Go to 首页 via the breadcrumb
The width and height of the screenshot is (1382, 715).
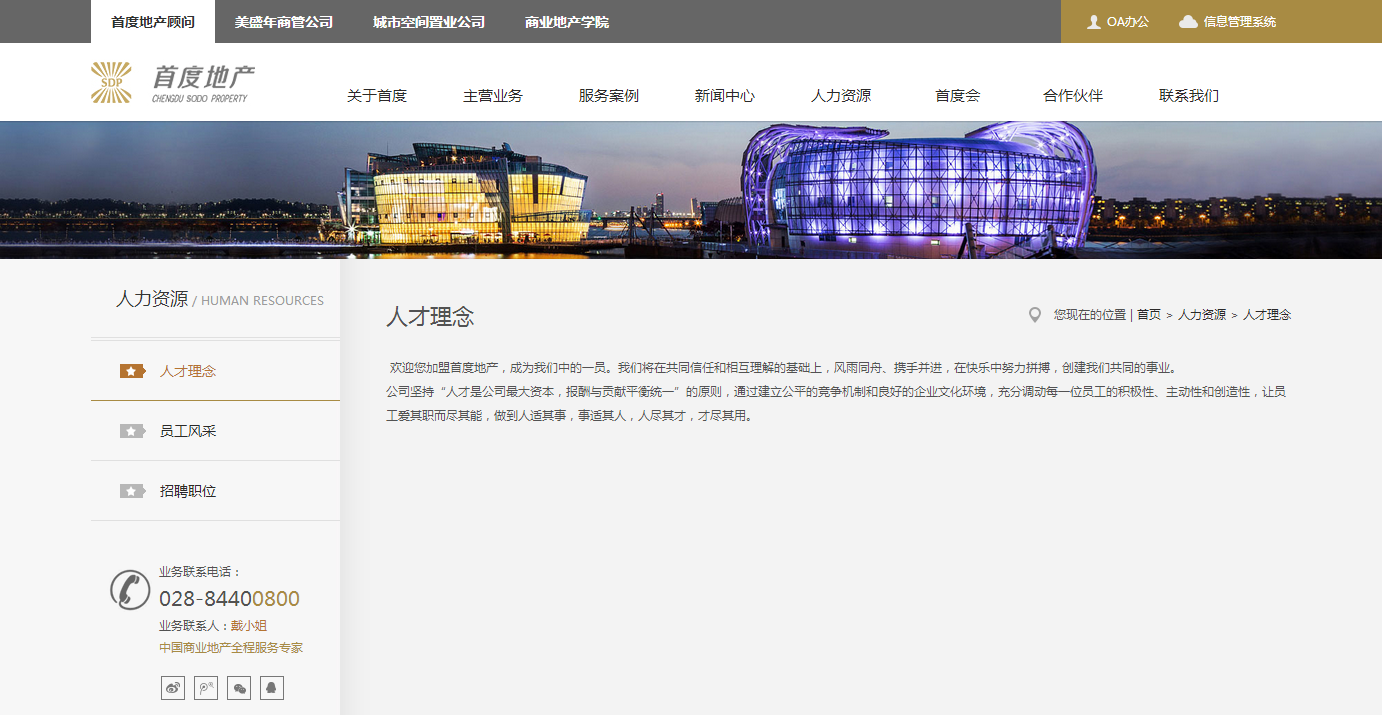(1149, 315)
